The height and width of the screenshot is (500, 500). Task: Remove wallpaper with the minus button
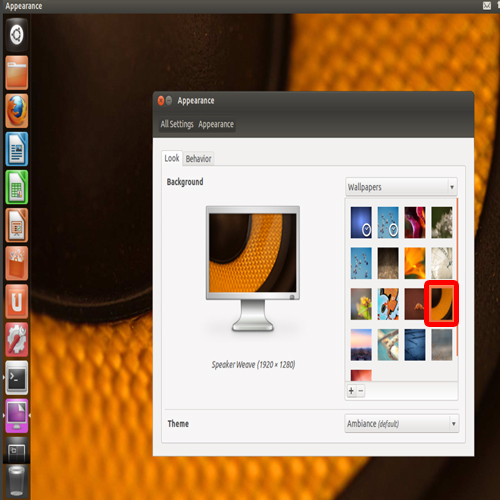[x=361, y=391]
